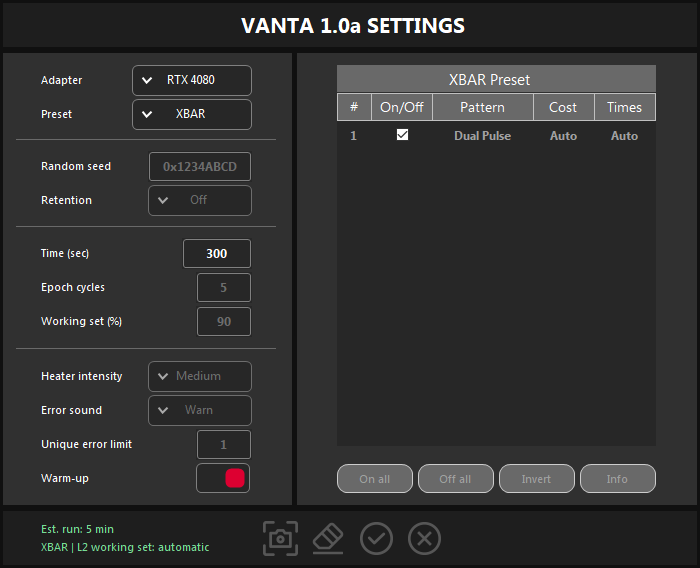
Task: Uncheck the Dual Pulse pattern checkbox
Action: click(x=402, y=134)
